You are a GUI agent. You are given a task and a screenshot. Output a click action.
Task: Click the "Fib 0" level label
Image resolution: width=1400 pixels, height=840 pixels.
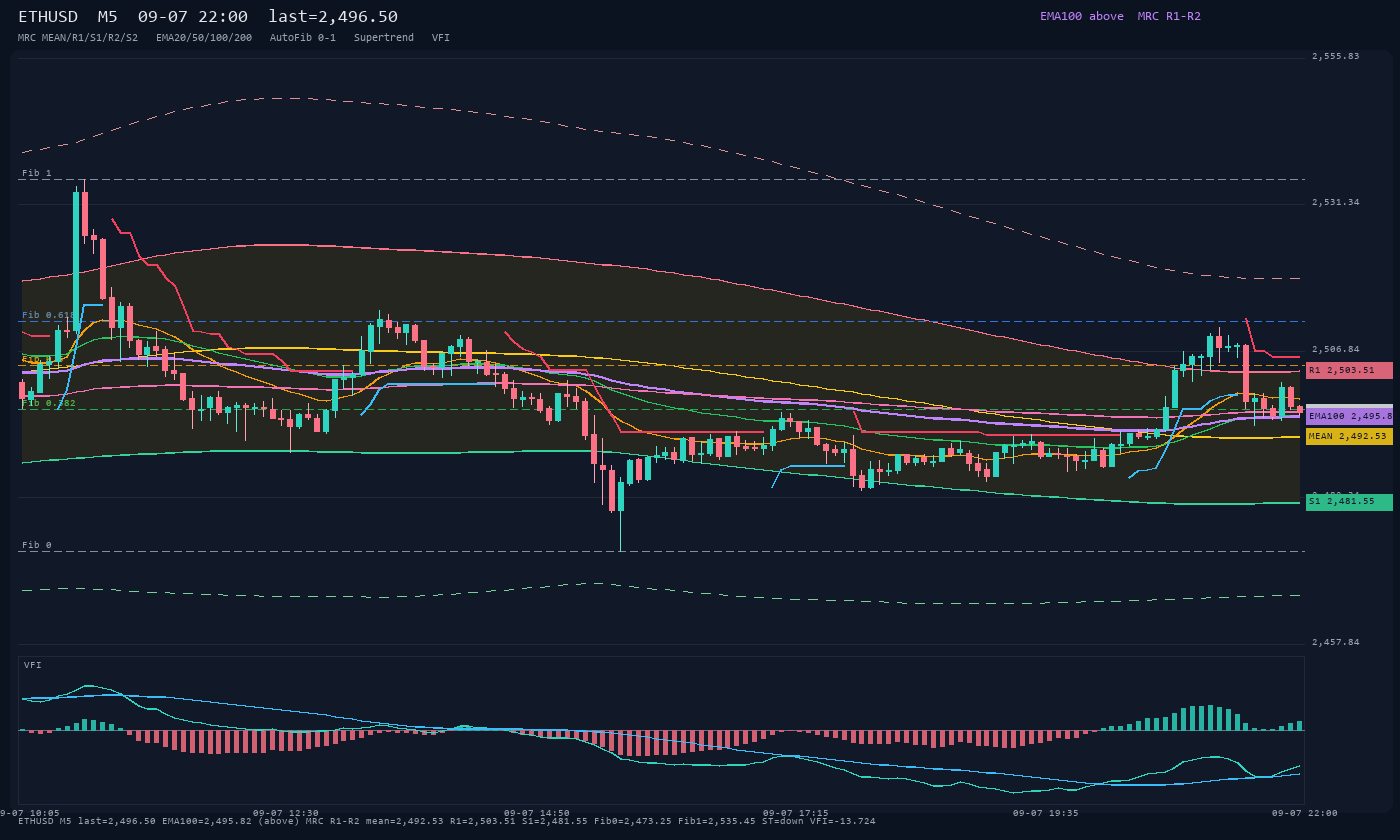37,545
